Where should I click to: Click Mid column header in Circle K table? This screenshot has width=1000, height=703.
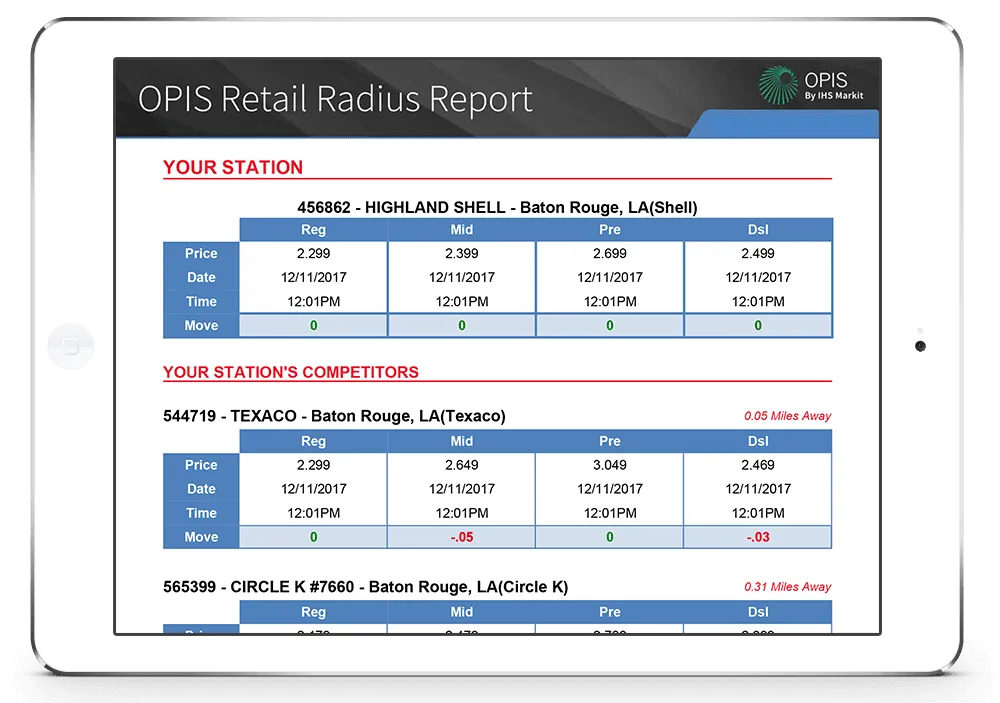pos(462,612)
